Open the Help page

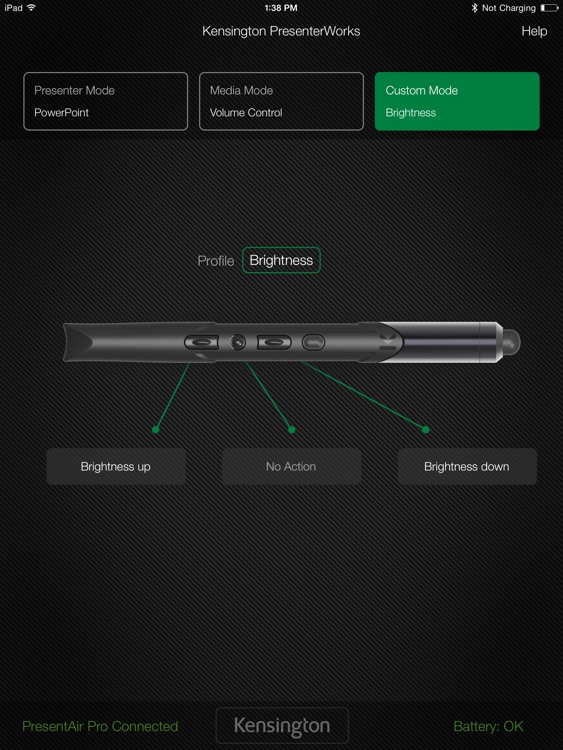point(534,32)
